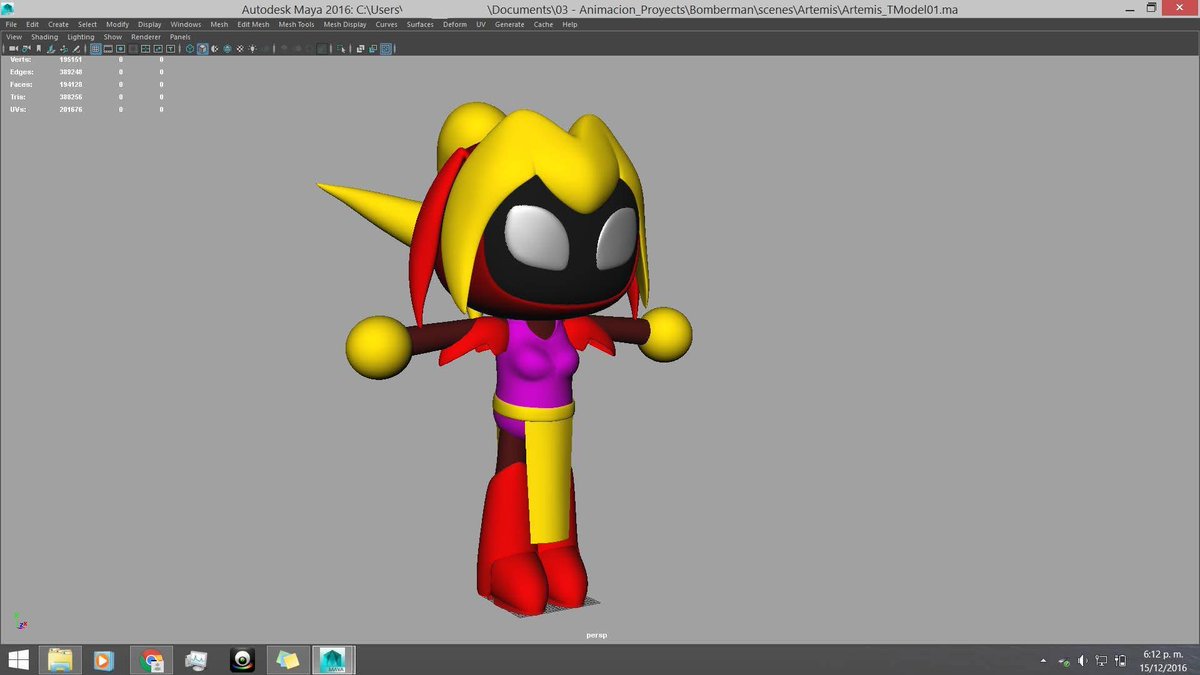Open the Generate menu
This screenshot has height=675, width=1200.
point(509,24)
